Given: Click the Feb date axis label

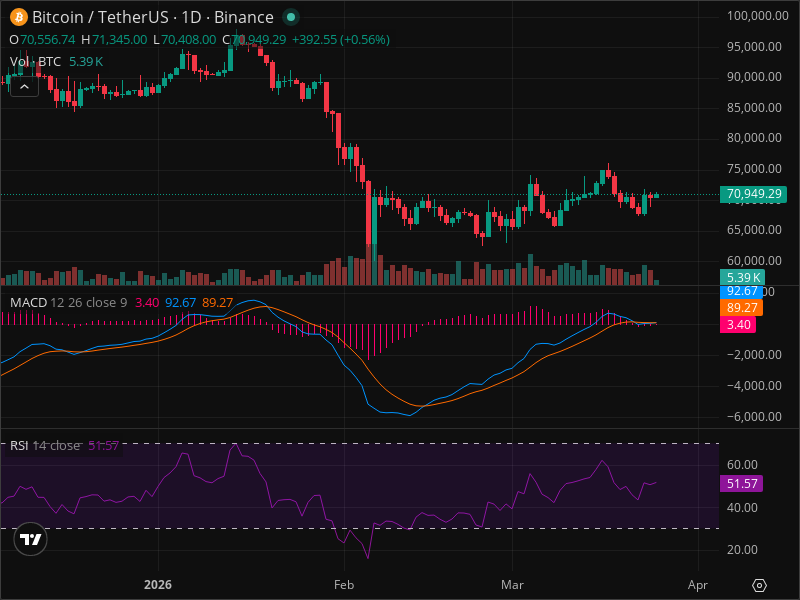Looking at the screenshot, I should point(344,585).
